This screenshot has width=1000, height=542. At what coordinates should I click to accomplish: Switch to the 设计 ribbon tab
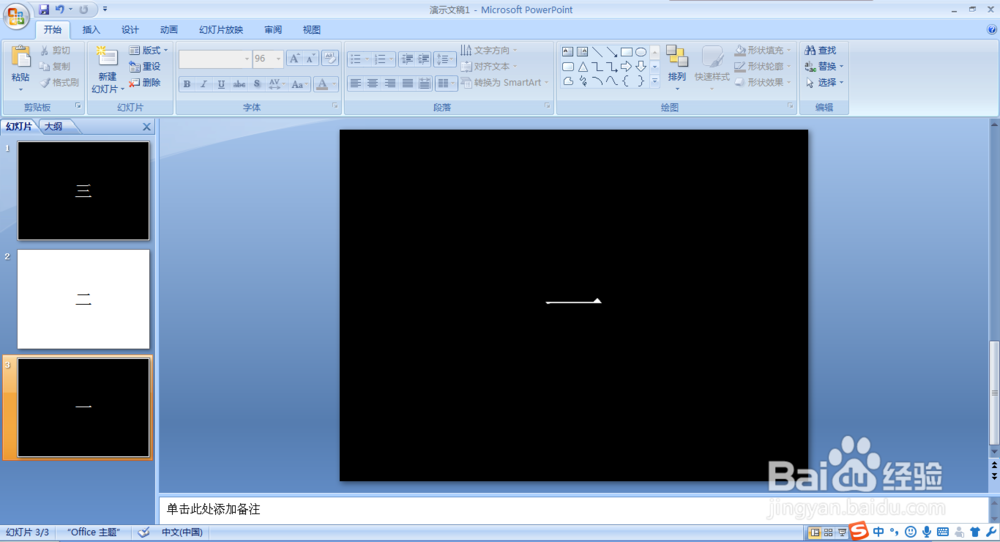click(x=130, y=30)
